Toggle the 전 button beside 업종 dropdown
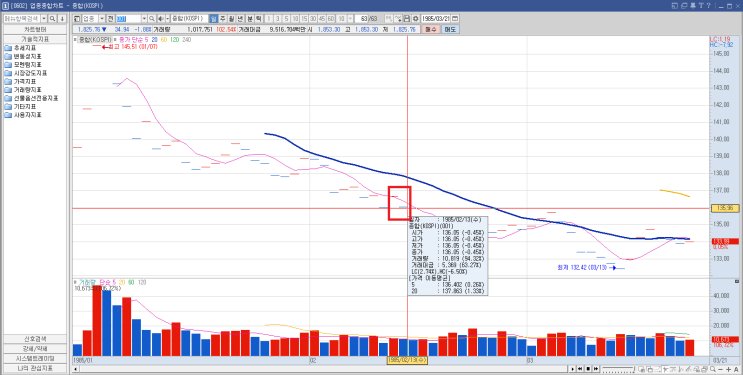This screenshot has width=743, height=375. [110, 19]
